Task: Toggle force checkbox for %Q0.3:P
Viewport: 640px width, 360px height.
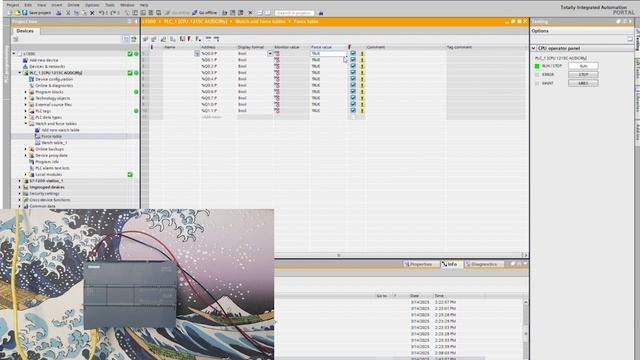Action: pos(353,72)
